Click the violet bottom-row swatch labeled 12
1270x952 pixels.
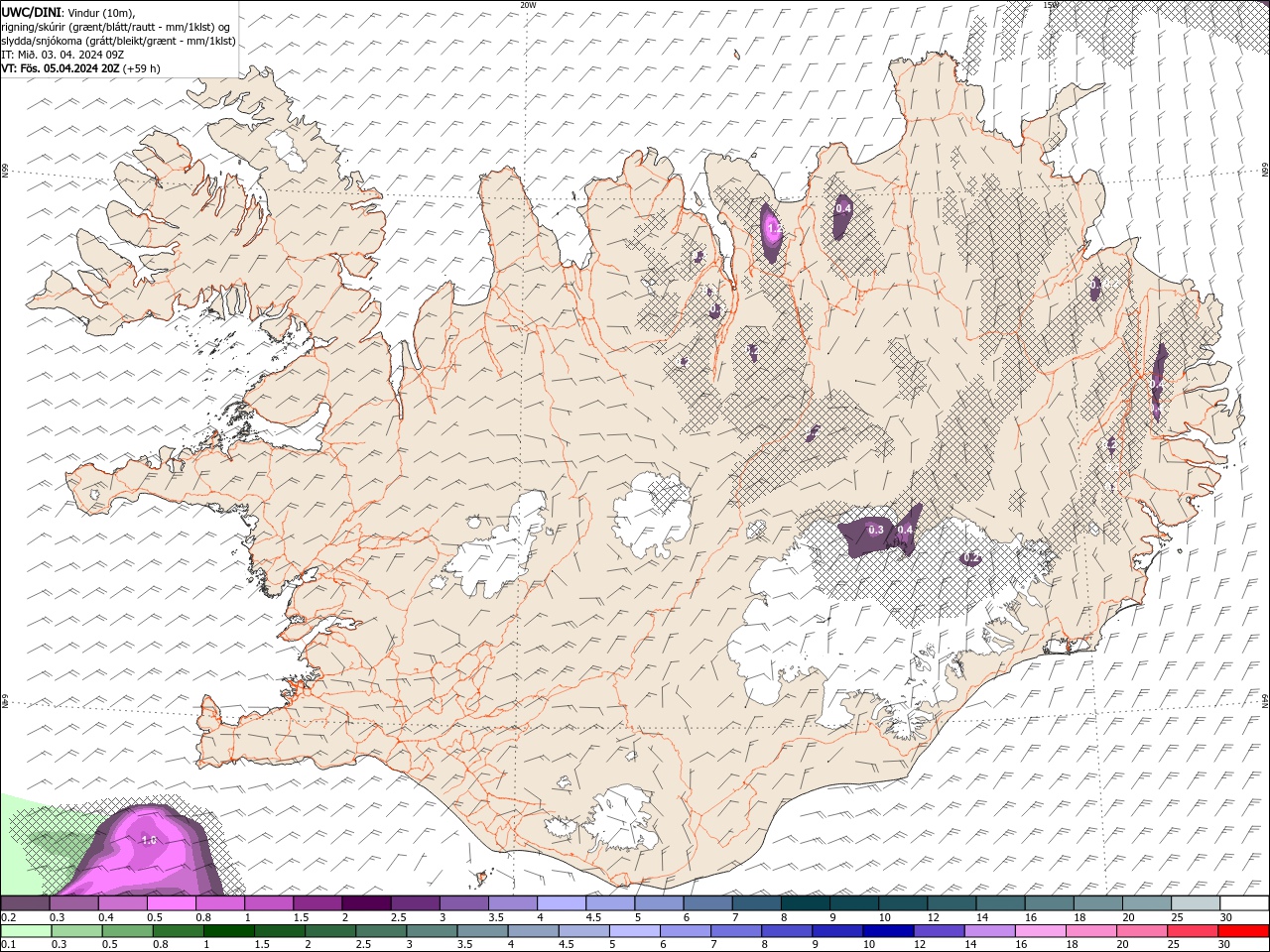click(939, 931)
